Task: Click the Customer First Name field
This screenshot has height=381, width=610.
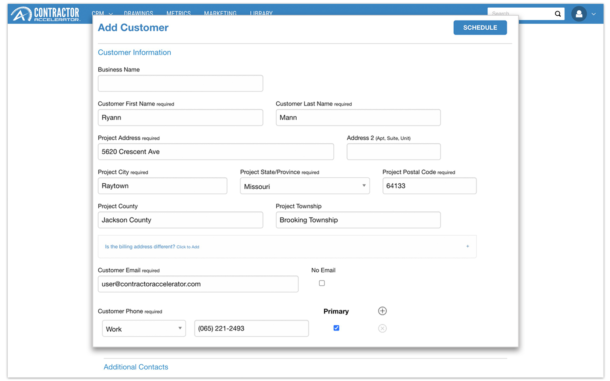Action: 180,118
